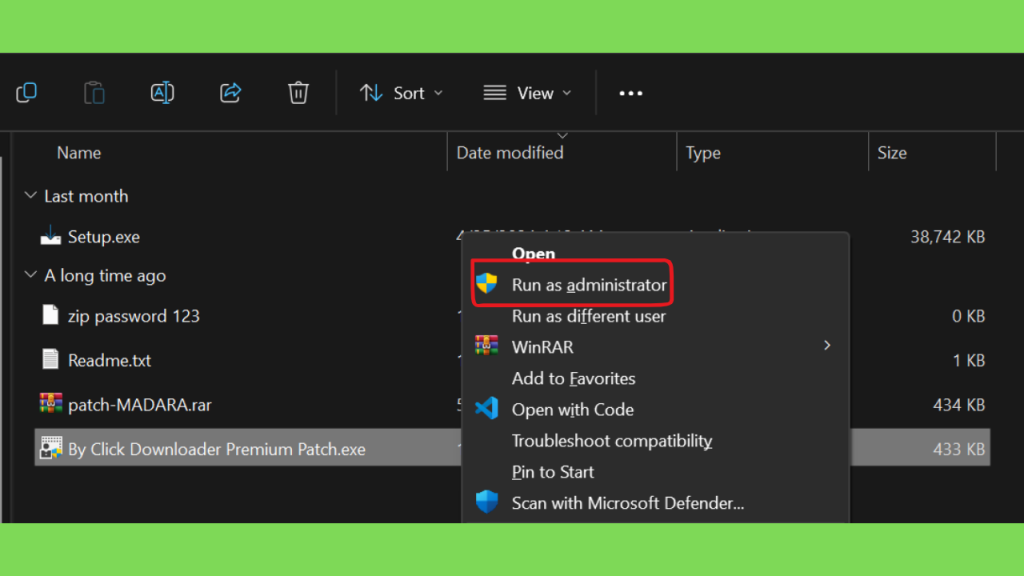The width and height of the screenshot is (1024, 576).
Task: Choose Troubleshoot compatibility
Action: (x=612, y=441)
